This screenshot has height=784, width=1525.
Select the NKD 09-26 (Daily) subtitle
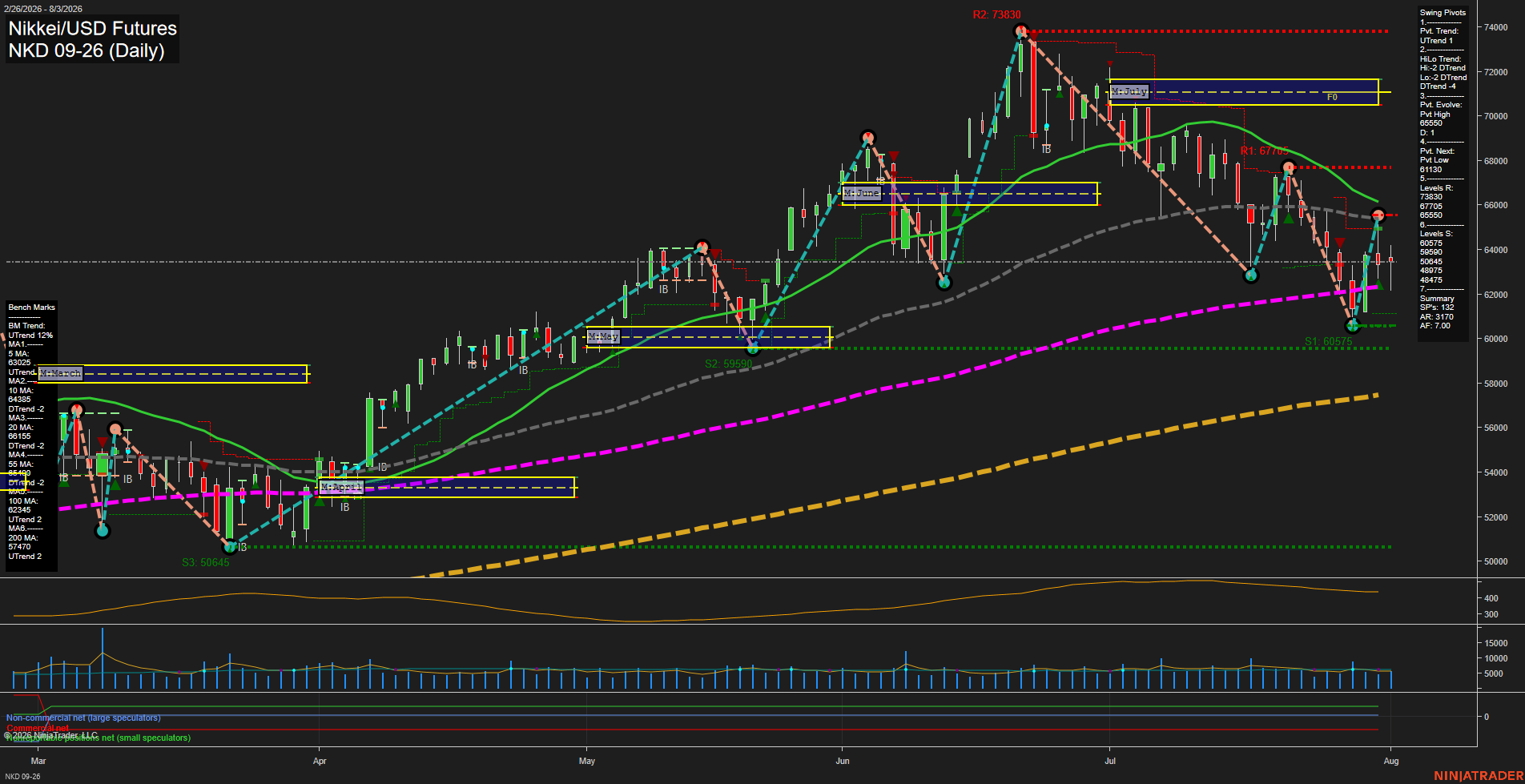click(87, 50)
